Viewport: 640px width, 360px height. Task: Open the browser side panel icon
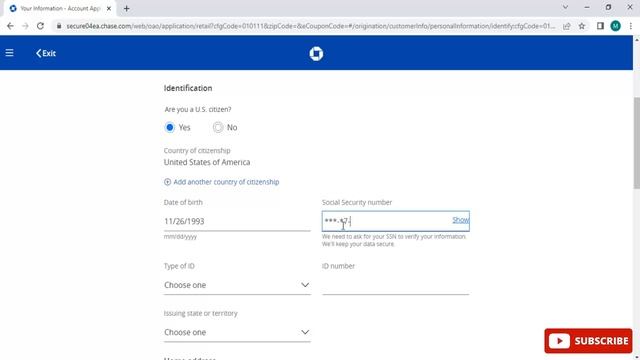[600, 26]
